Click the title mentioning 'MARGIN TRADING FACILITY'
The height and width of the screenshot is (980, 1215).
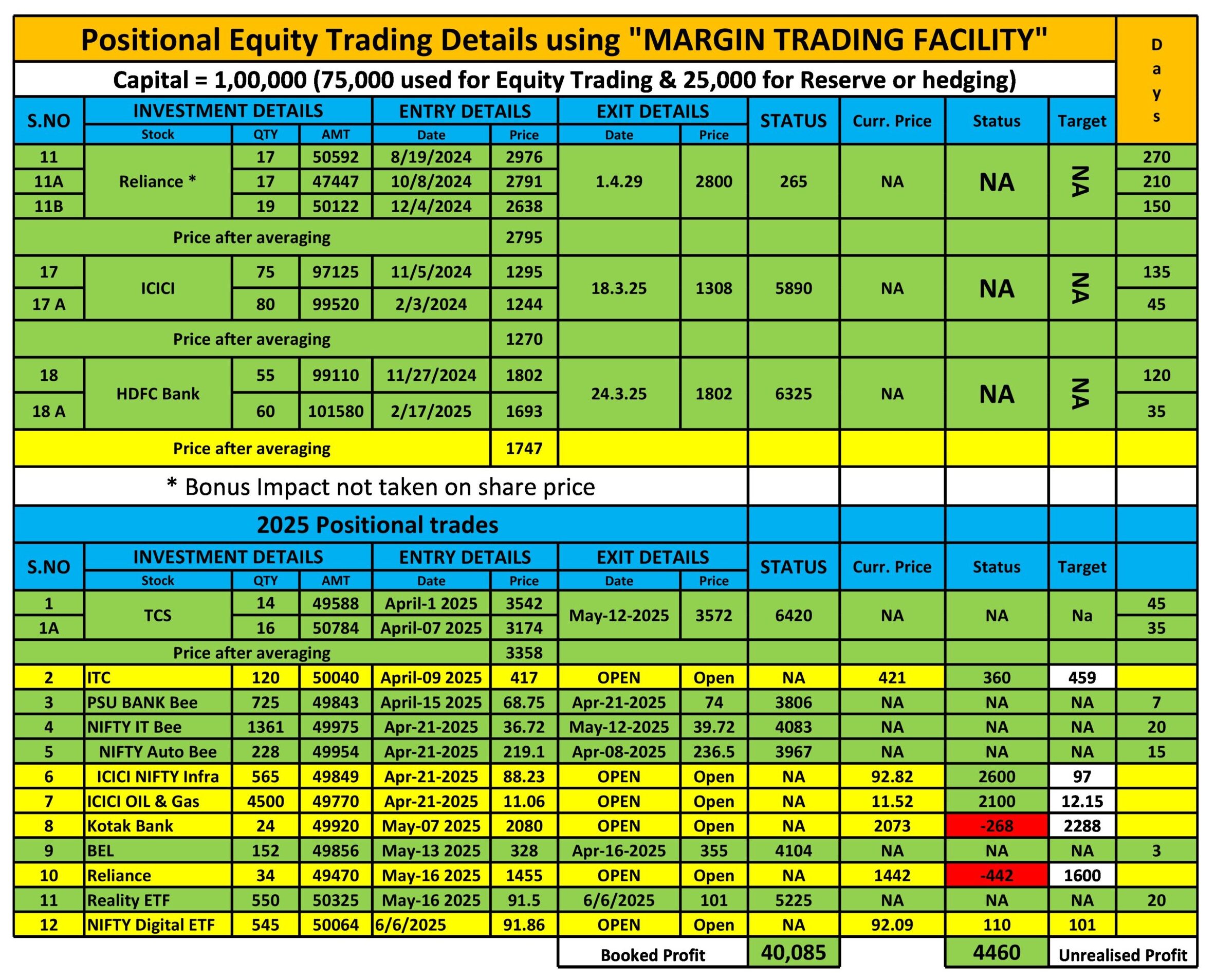[x=565, y=40]
